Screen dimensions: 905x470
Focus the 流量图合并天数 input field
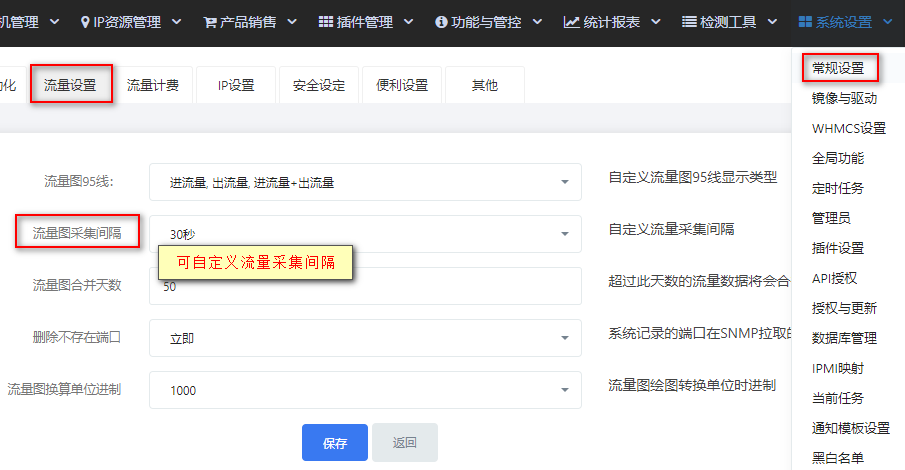click(x=365, y=286)
